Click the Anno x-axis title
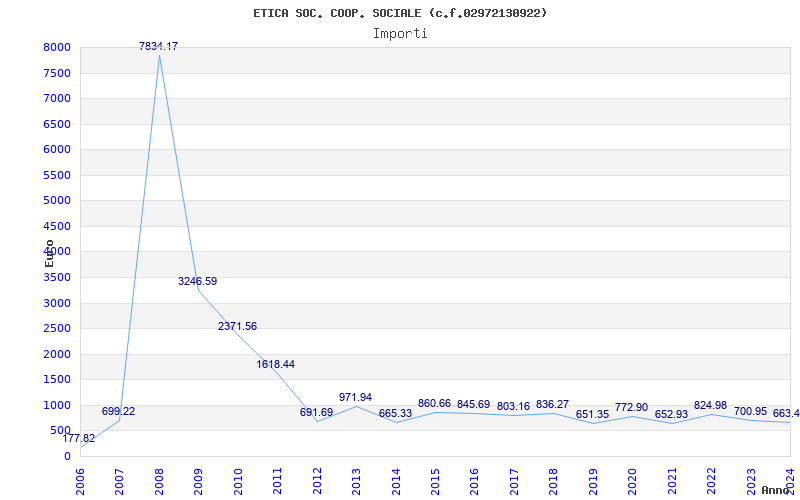 coord(776,491)
